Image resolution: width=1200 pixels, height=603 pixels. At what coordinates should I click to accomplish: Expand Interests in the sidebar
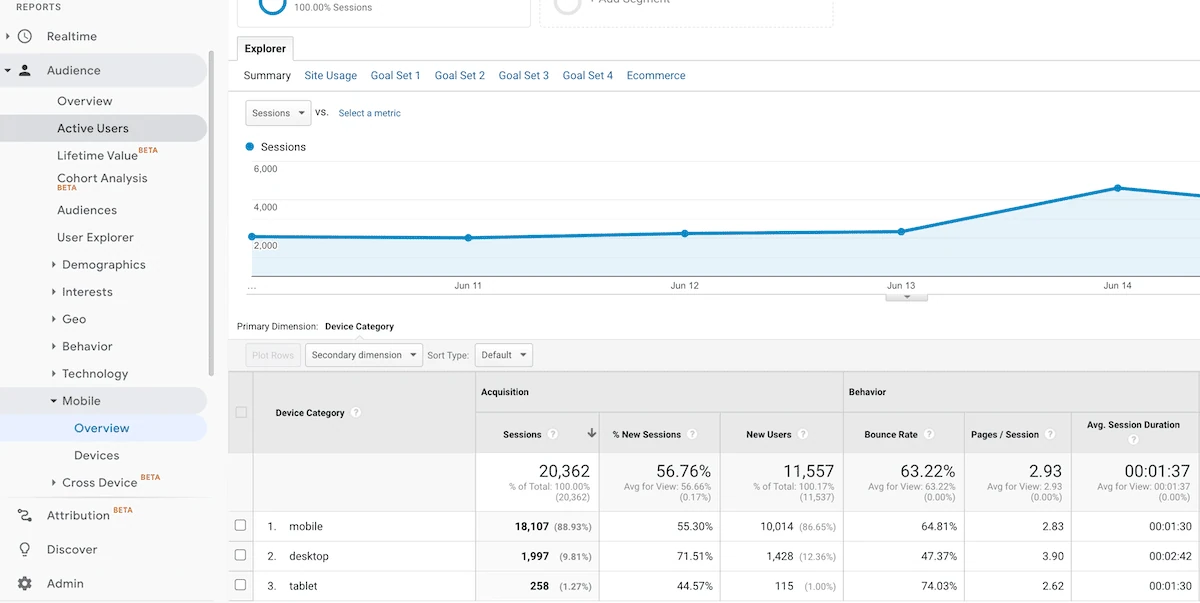pyautogui.click(x=53, y=292)
